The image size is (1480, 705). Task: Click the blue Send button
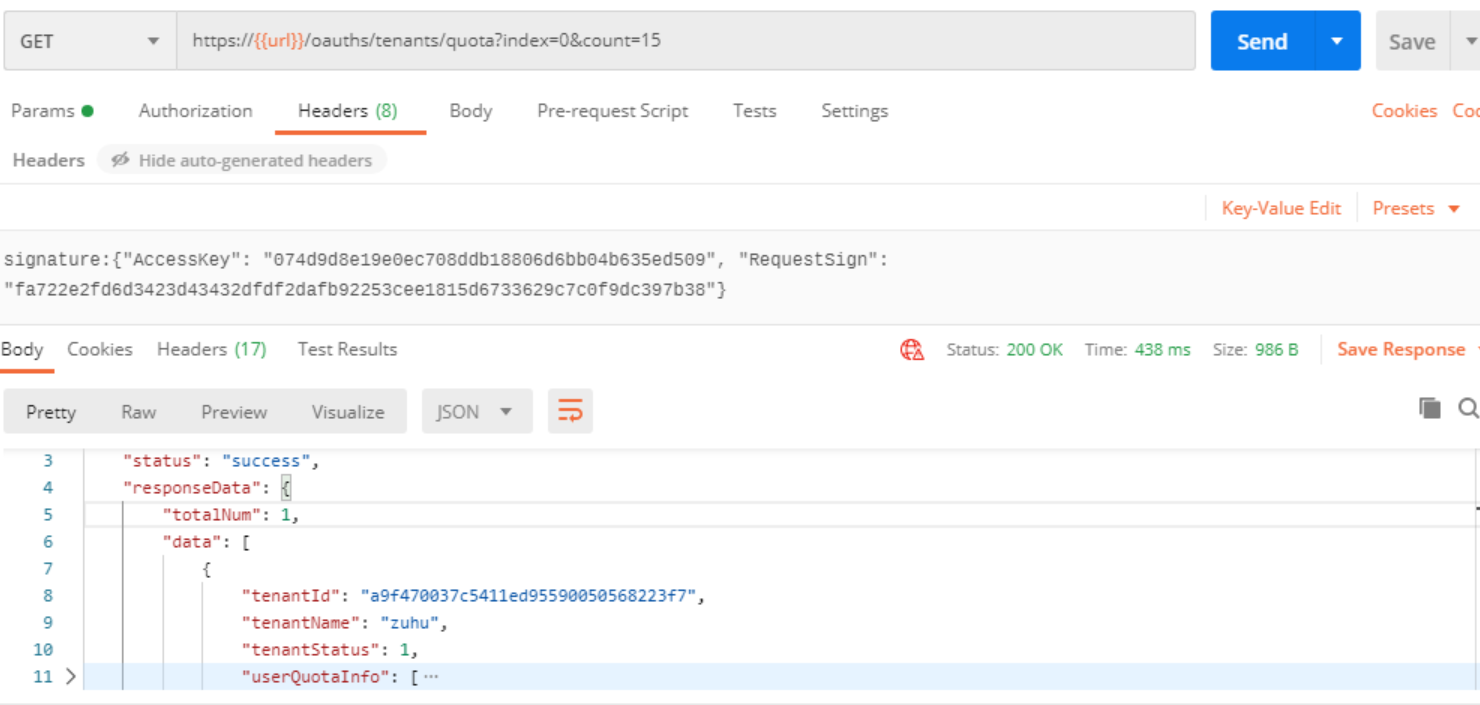coord(1261,41)
